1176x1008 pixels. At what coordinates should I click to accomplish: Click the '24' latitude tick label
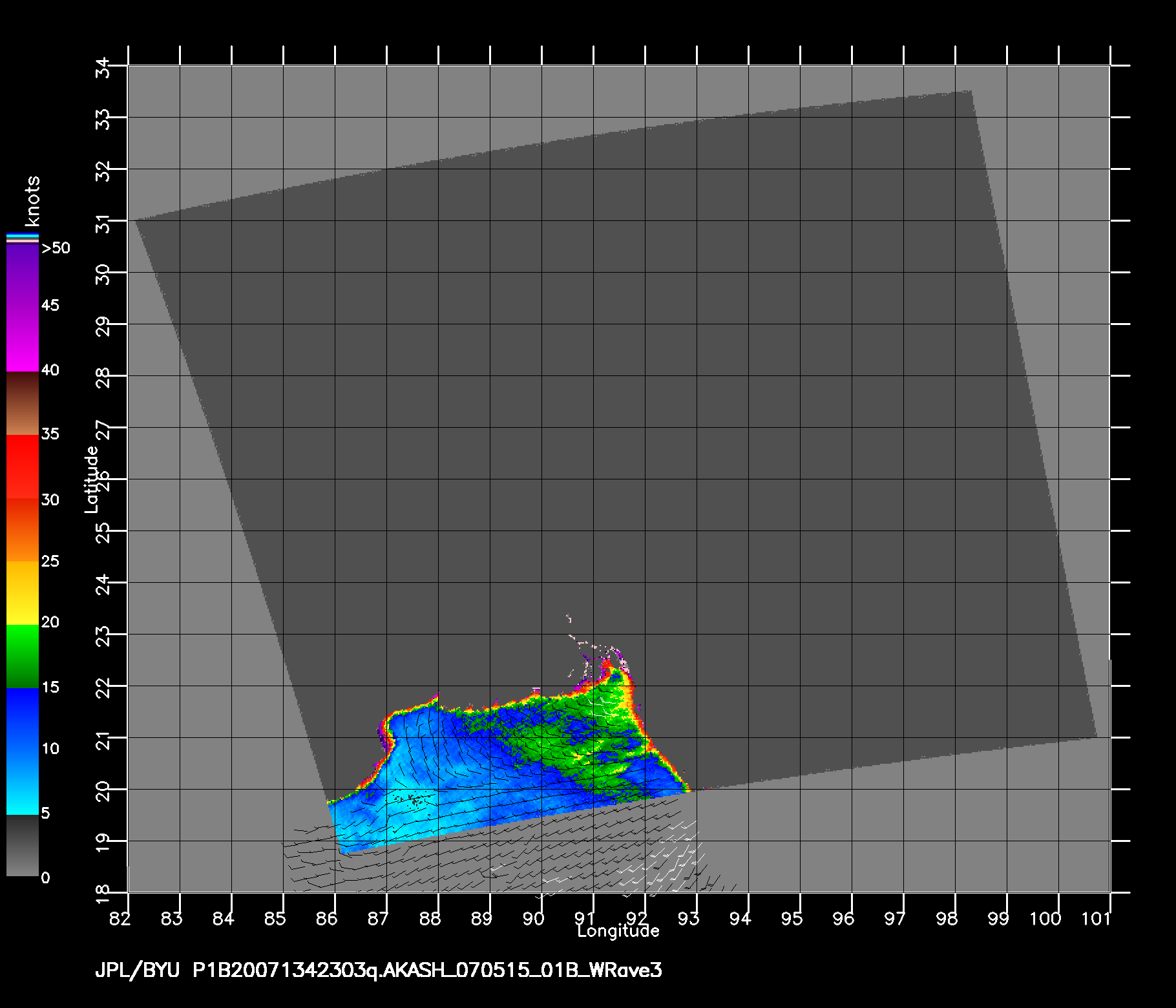[x=103, y=585]
